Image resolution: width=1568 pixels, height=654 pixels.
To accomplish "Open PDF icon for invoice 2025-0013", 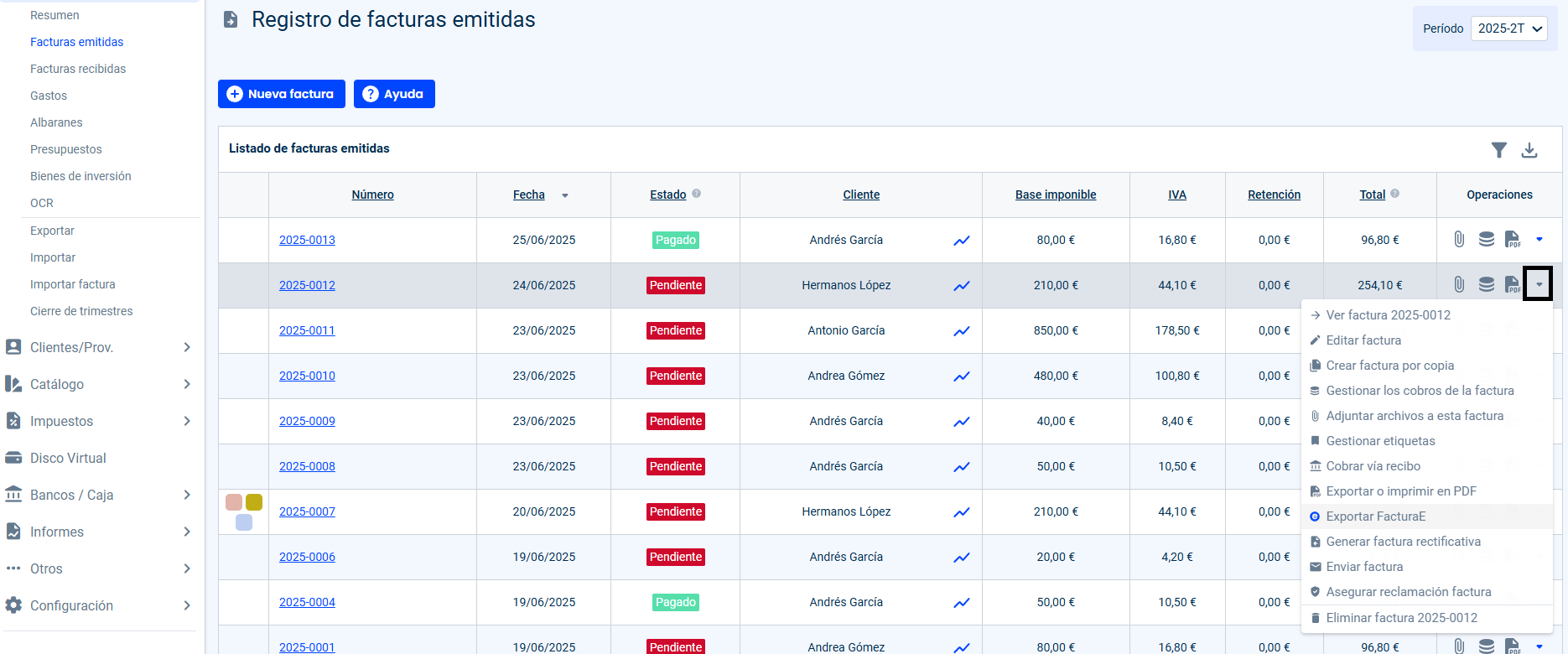I will point(1513,240).
